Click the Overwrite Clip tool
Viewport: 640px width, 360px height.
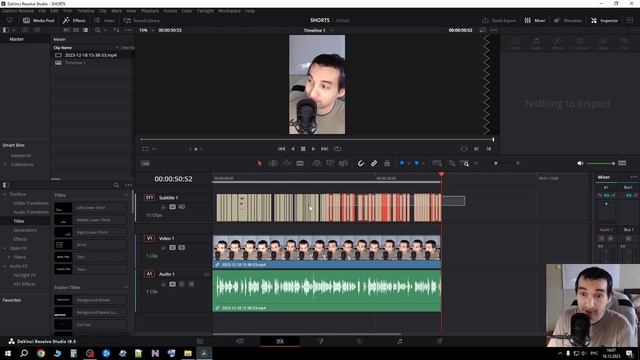pos(330,163)
